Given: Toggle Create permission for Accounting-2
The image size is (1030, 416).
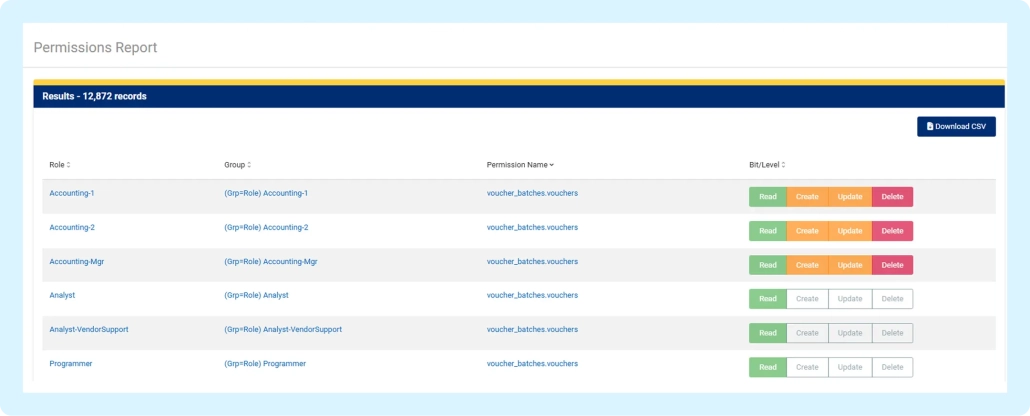Looking at the screenshot, I should click(807, 231).
